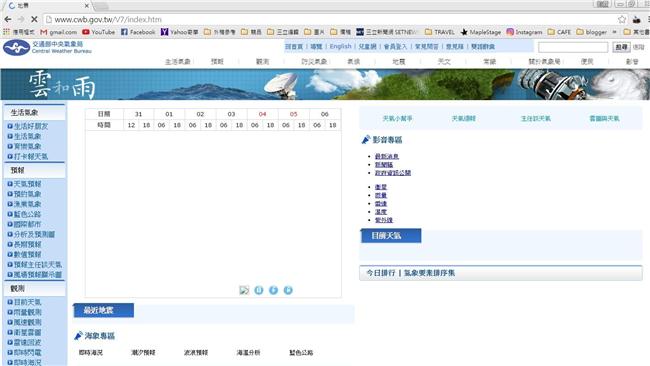Image resolution: width=650 pixels, height=366 pixels.
Task: Select the 目前天氣 blue tab
Action: pos(391,235)
